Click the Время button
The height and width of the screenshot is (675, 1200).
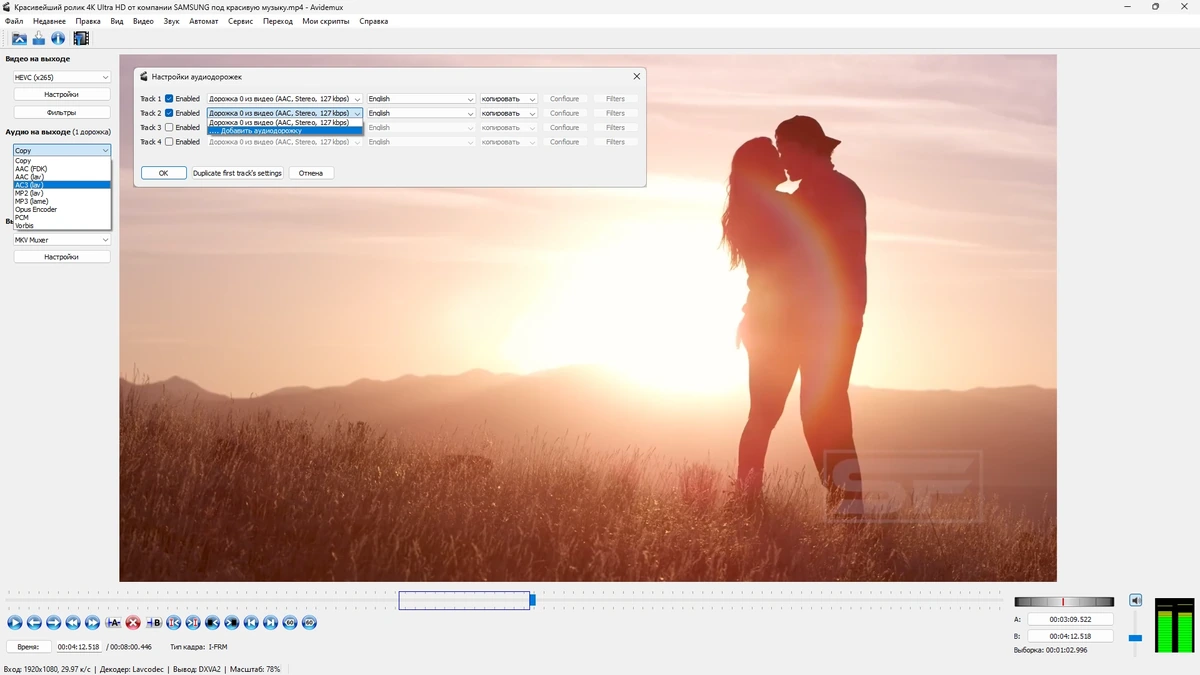pos(28,647)
